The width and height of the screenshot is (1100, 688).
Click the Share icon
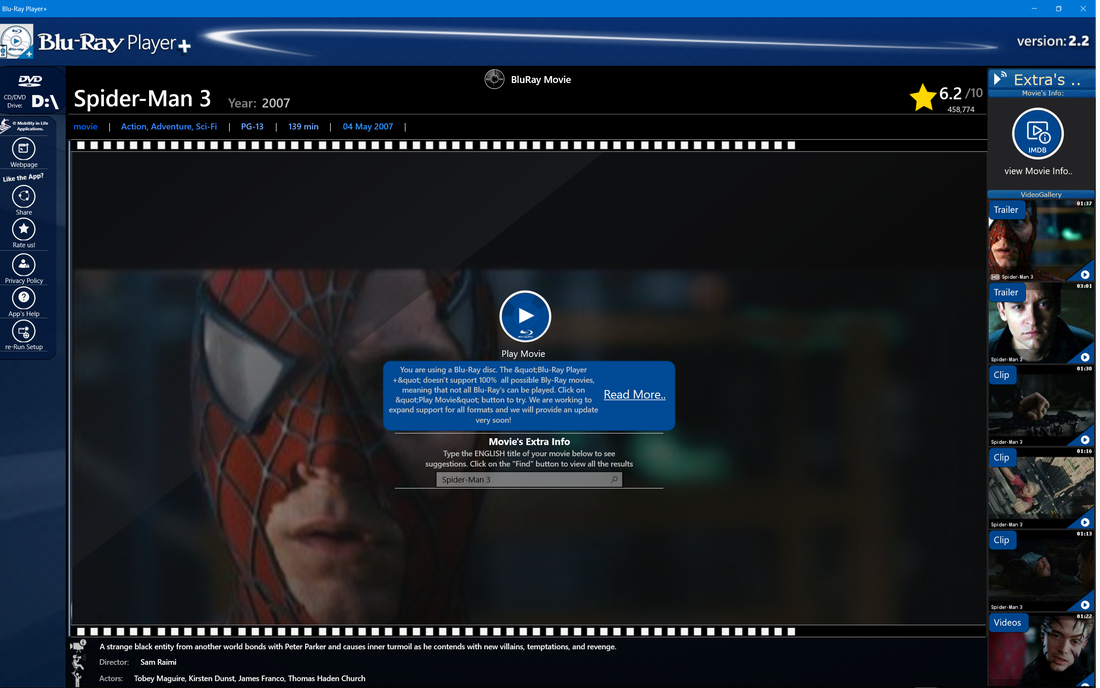23,196
